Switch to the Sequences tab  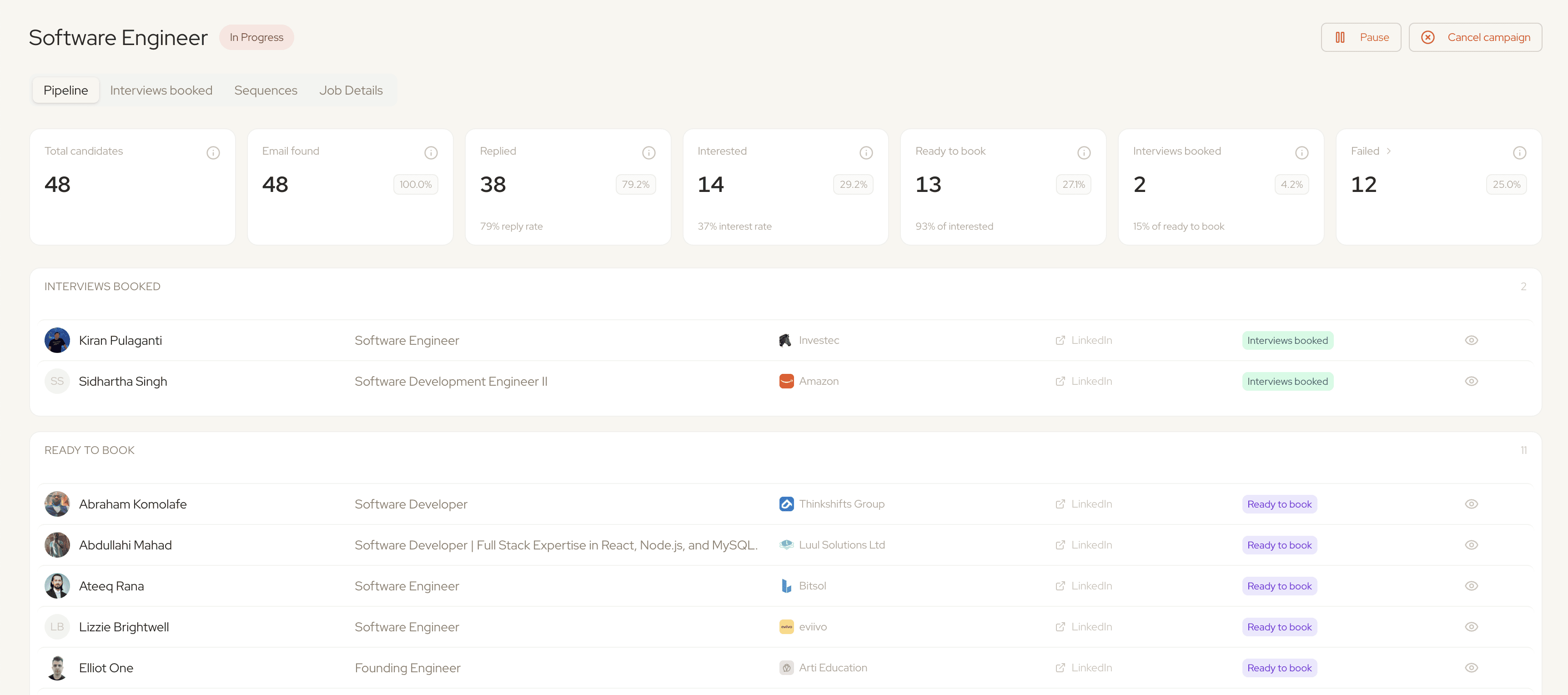(266, 90)
